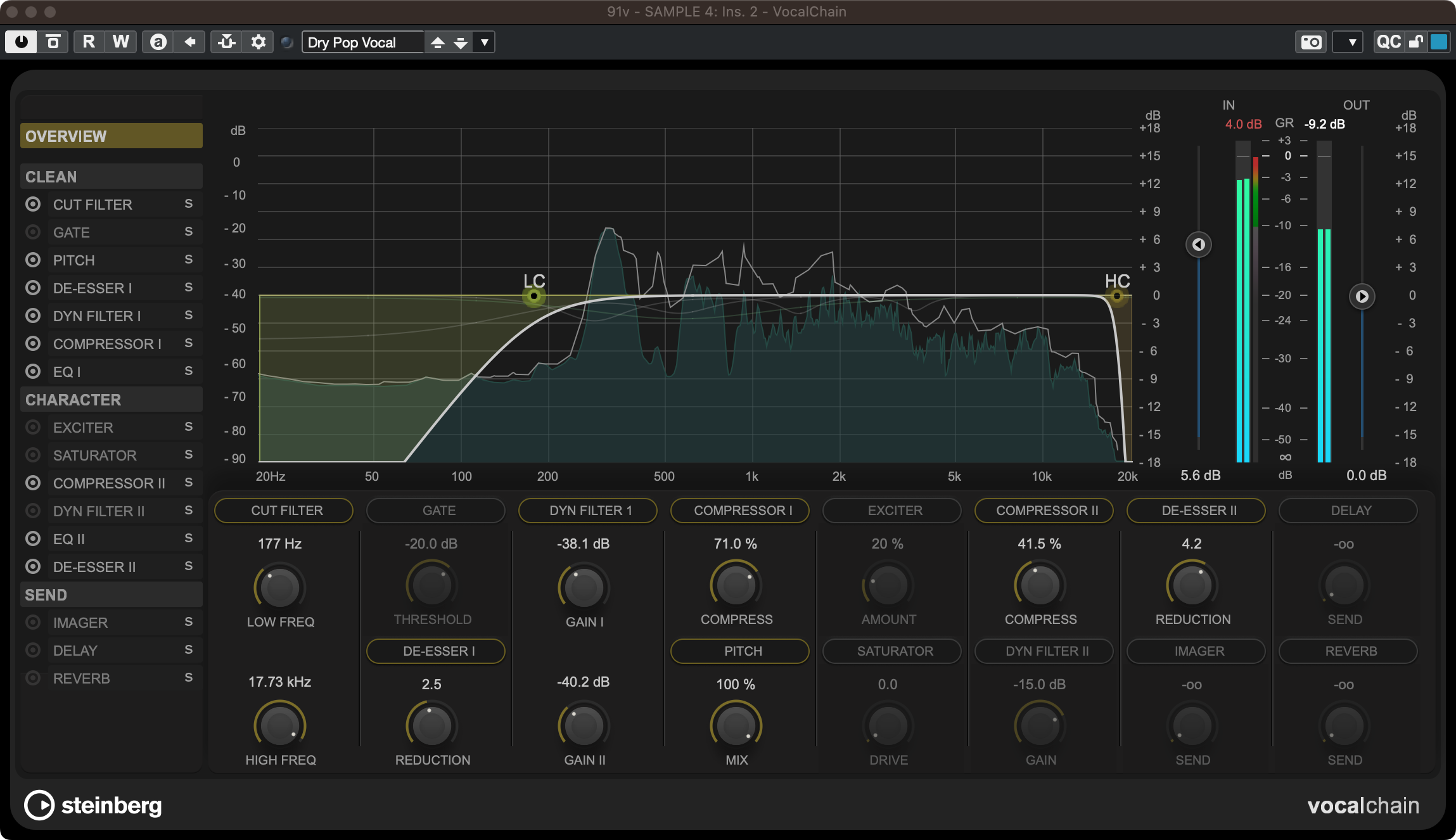Load next preset with down arrow
Screen dimensions: 1456x840
point(461,42)
